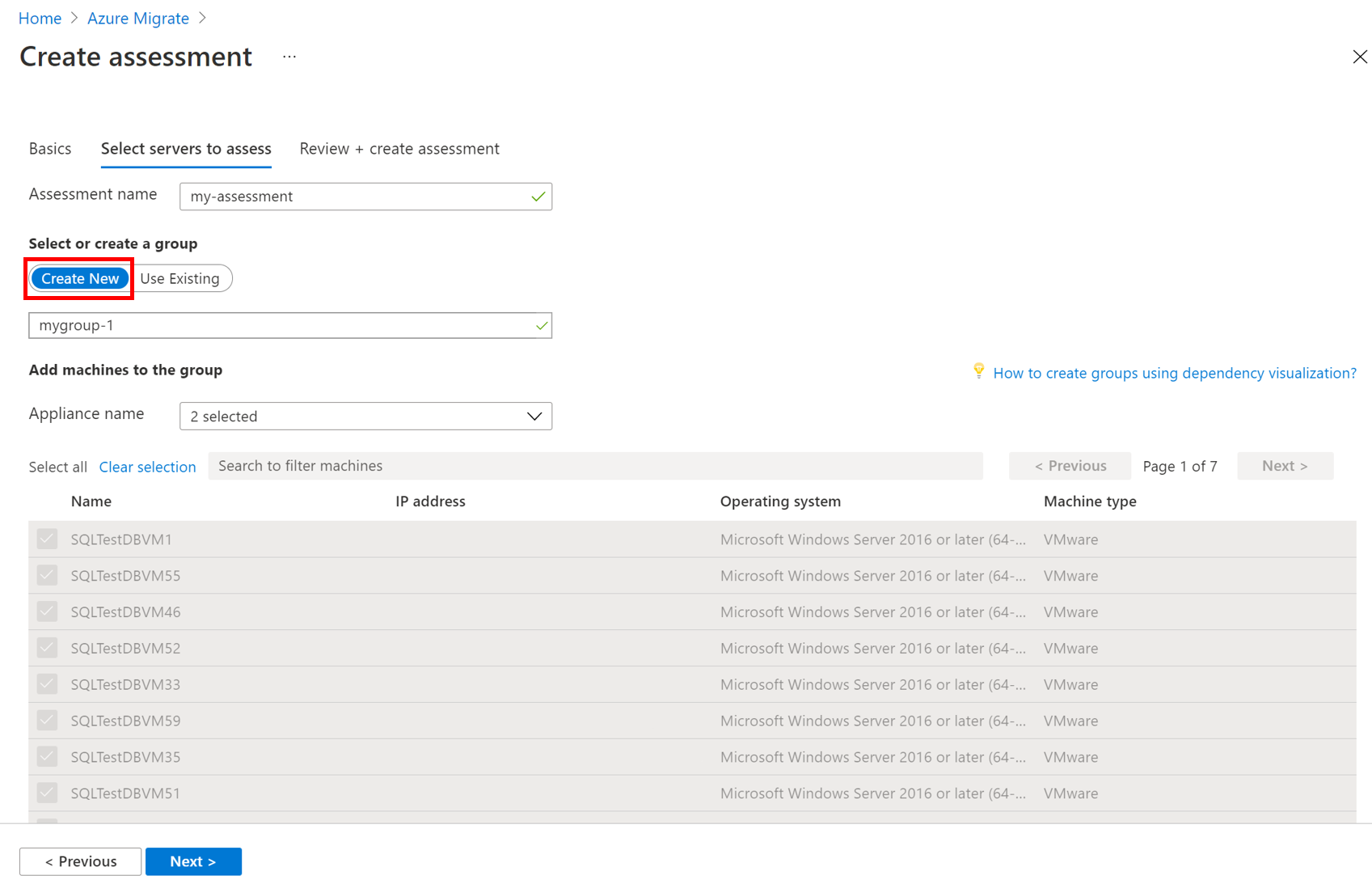
Task: Open the Review + create assessment tab
Action: (x=399, y=149)
